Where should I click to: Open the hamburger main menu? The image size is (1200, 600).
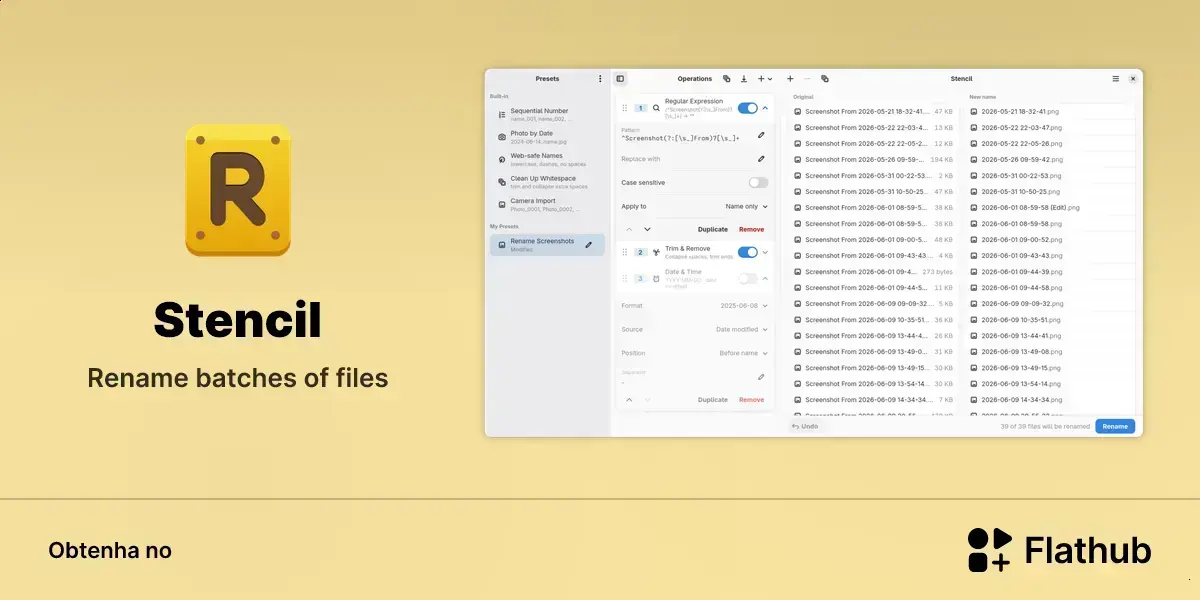[x=1116, y=78]
